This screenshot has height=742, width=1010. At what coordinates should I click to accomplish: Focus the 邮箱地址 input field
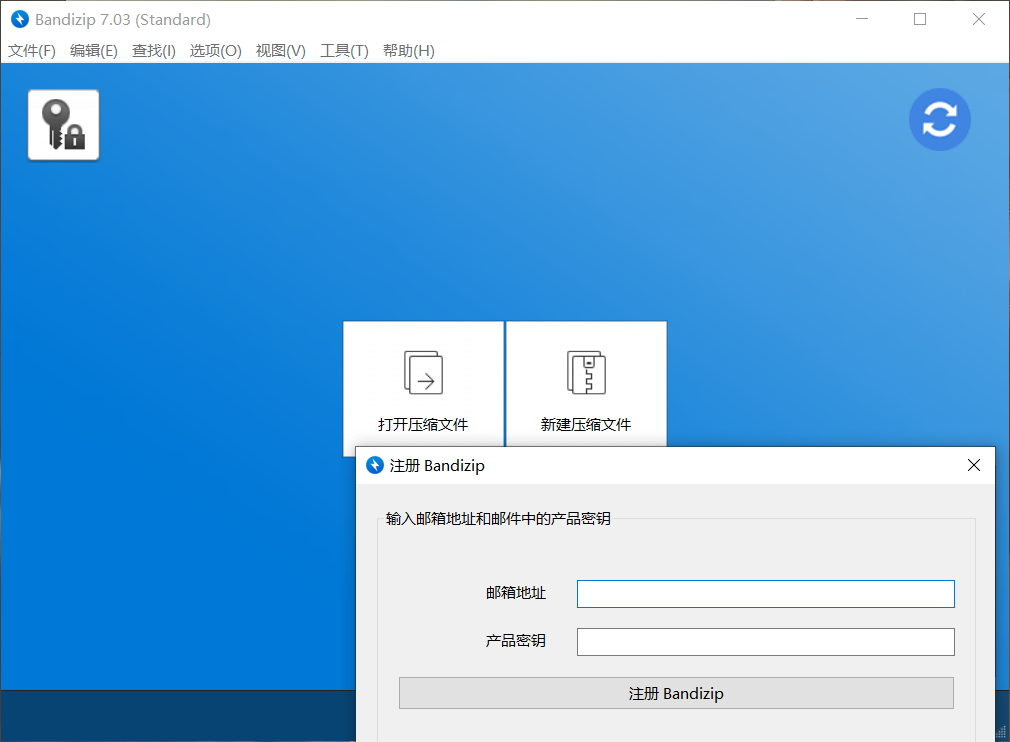(766, 594)
